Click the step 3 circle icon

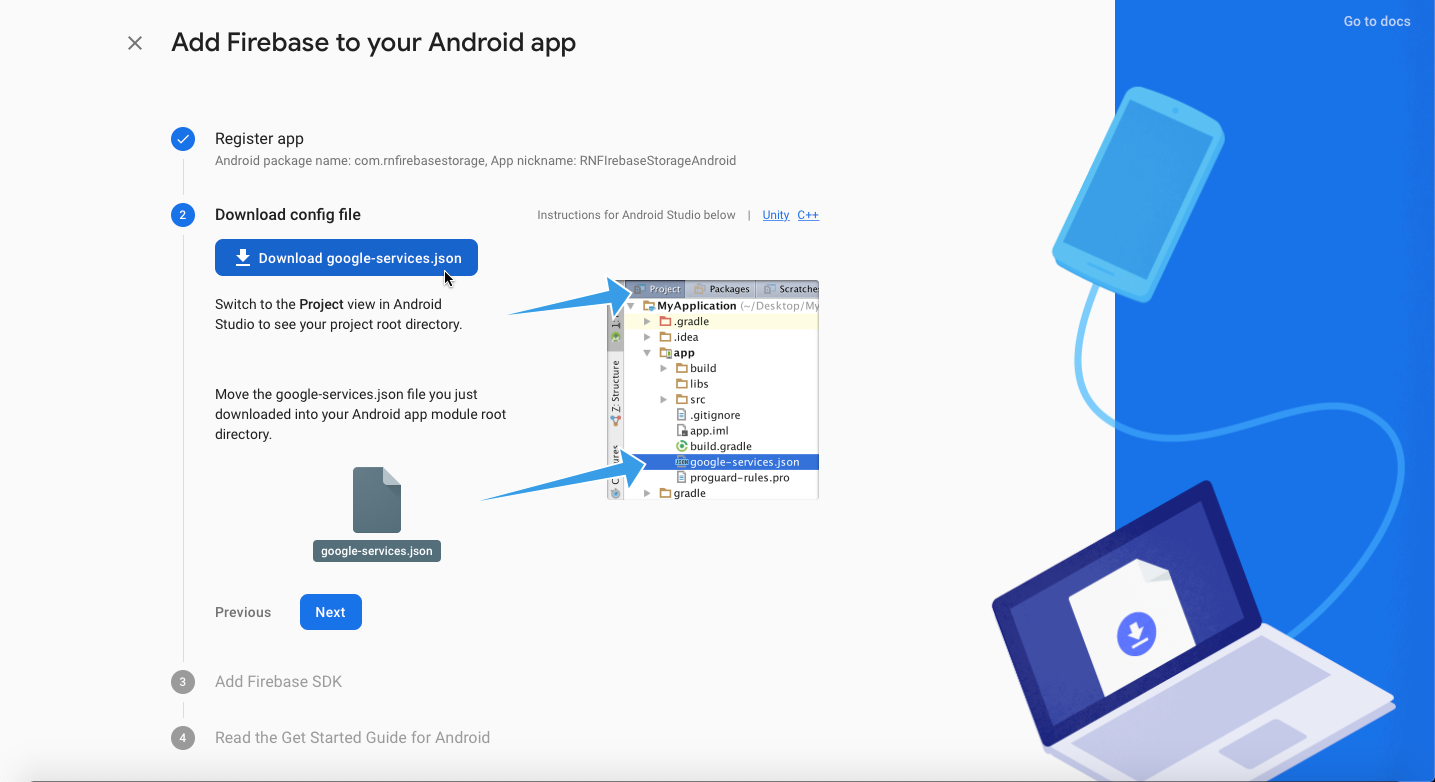[182, 682]
